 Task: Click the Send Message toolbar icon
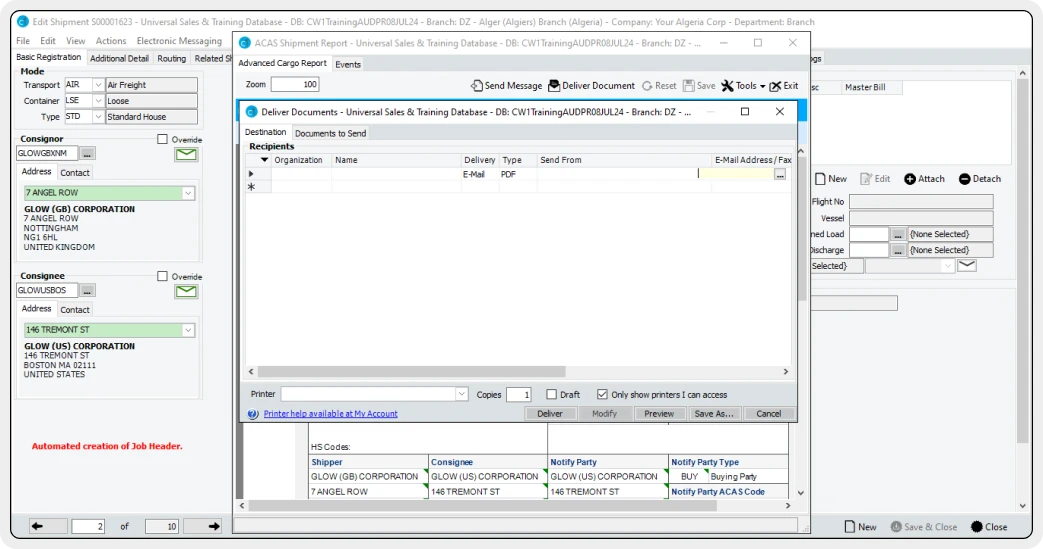pos(507,86)
